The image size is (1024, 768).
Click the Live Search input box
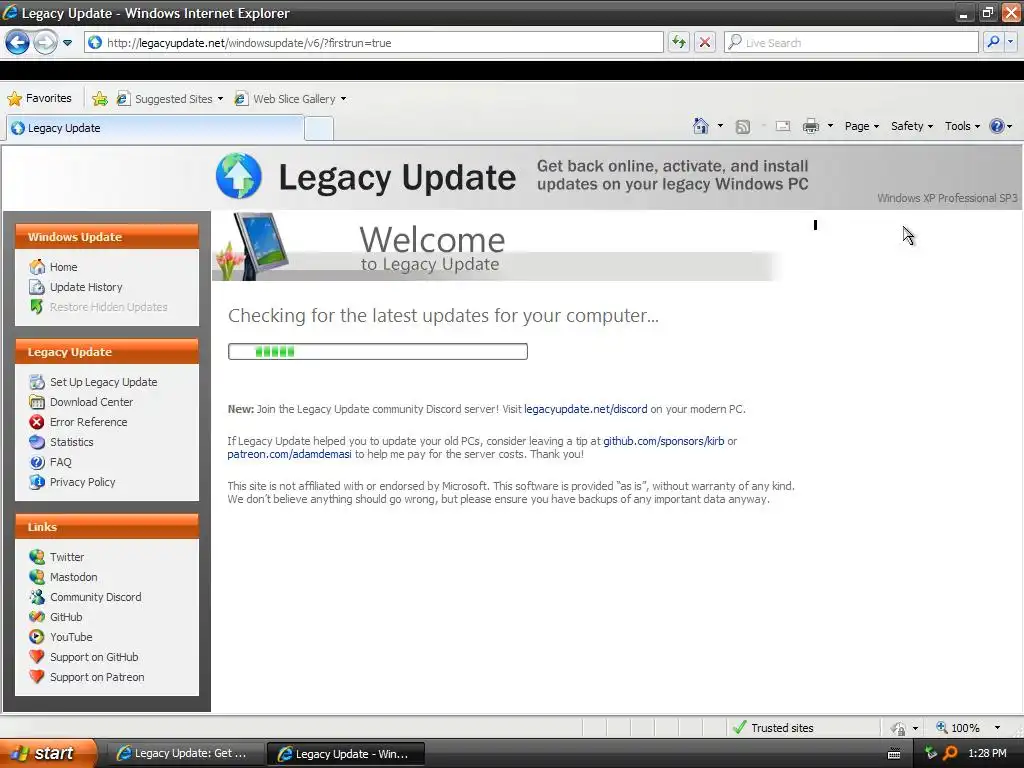[851, 42]
